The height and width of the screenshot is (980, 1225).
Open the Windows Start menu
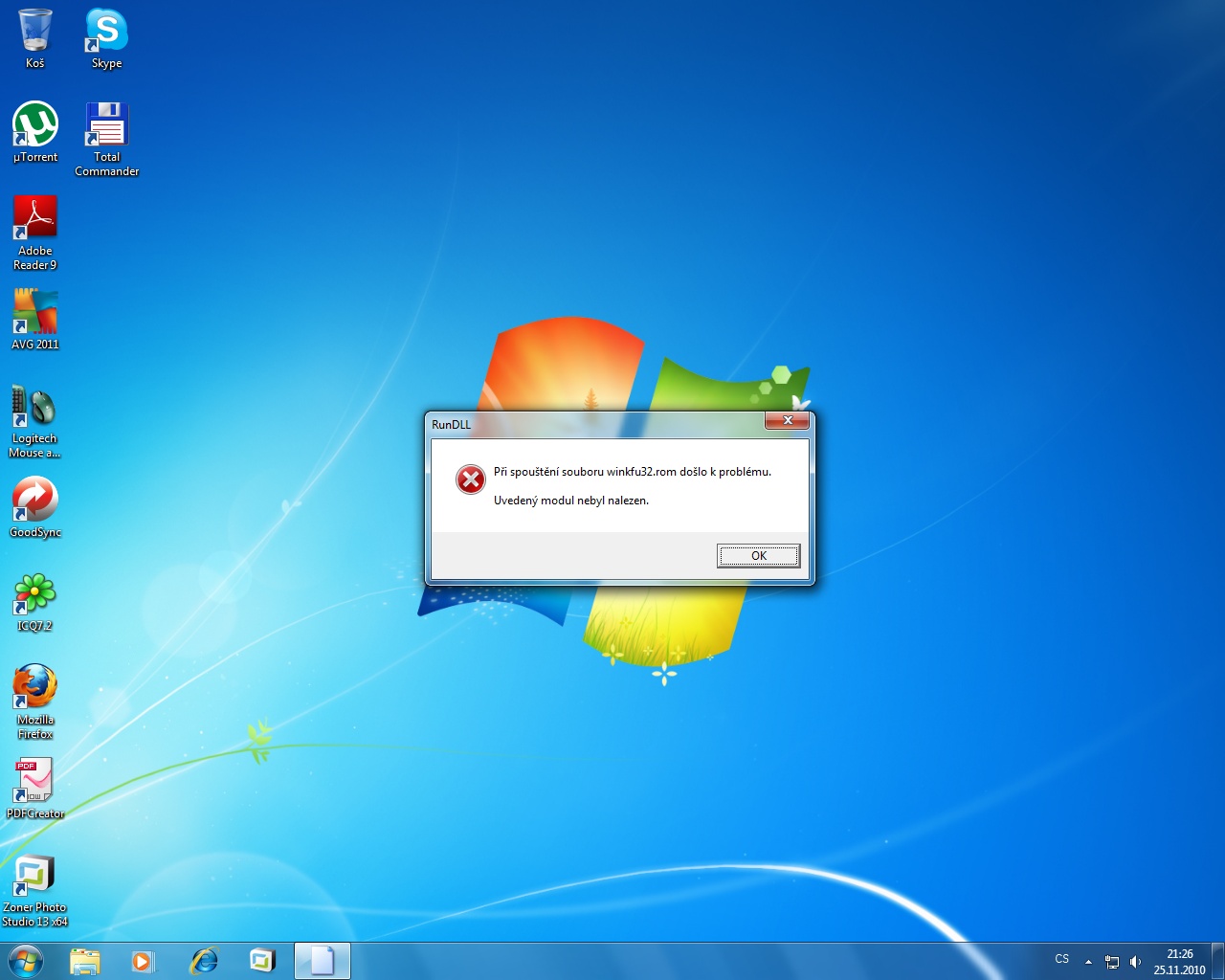tap(25, 961)
